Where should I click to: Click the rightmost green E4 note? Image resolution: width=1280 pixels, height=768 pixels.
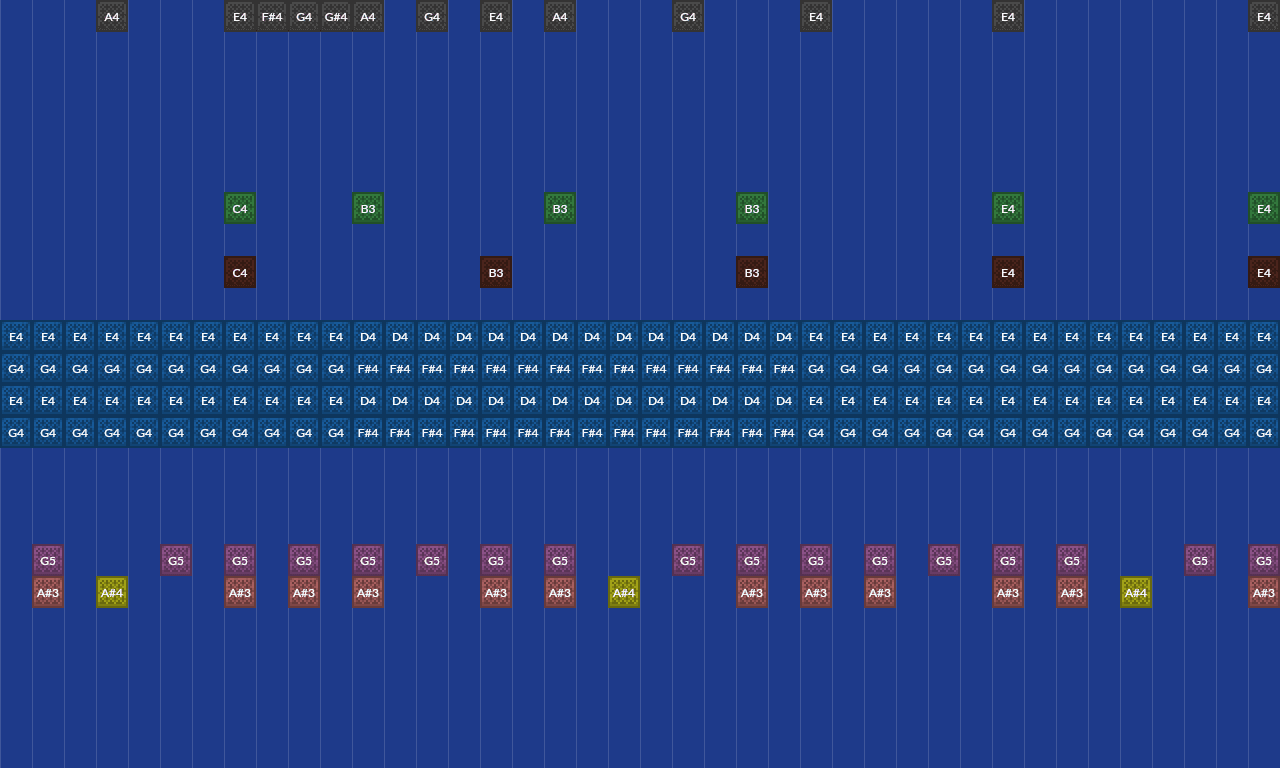1264,209
